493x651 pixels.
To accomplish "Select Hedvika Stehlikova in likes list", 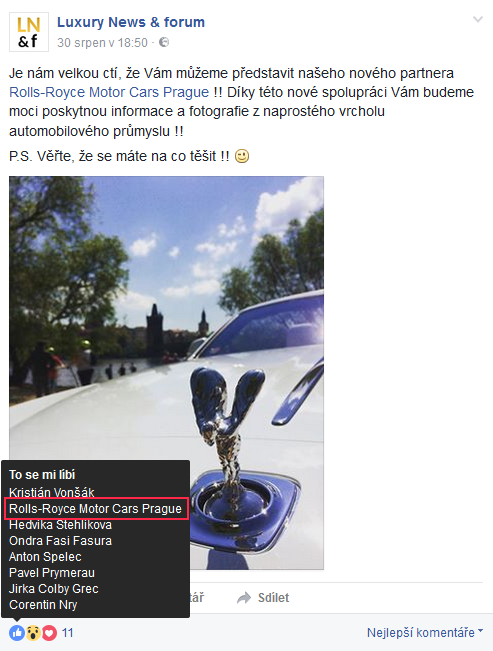I will [60, 525].
